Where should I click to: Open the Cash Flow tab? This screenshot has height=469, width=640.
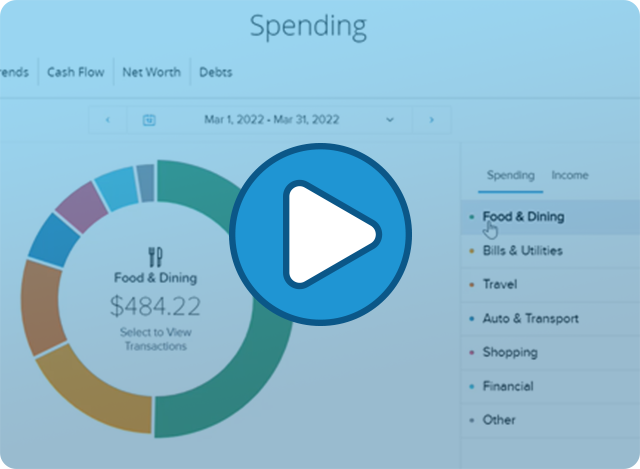pos(76,72)
